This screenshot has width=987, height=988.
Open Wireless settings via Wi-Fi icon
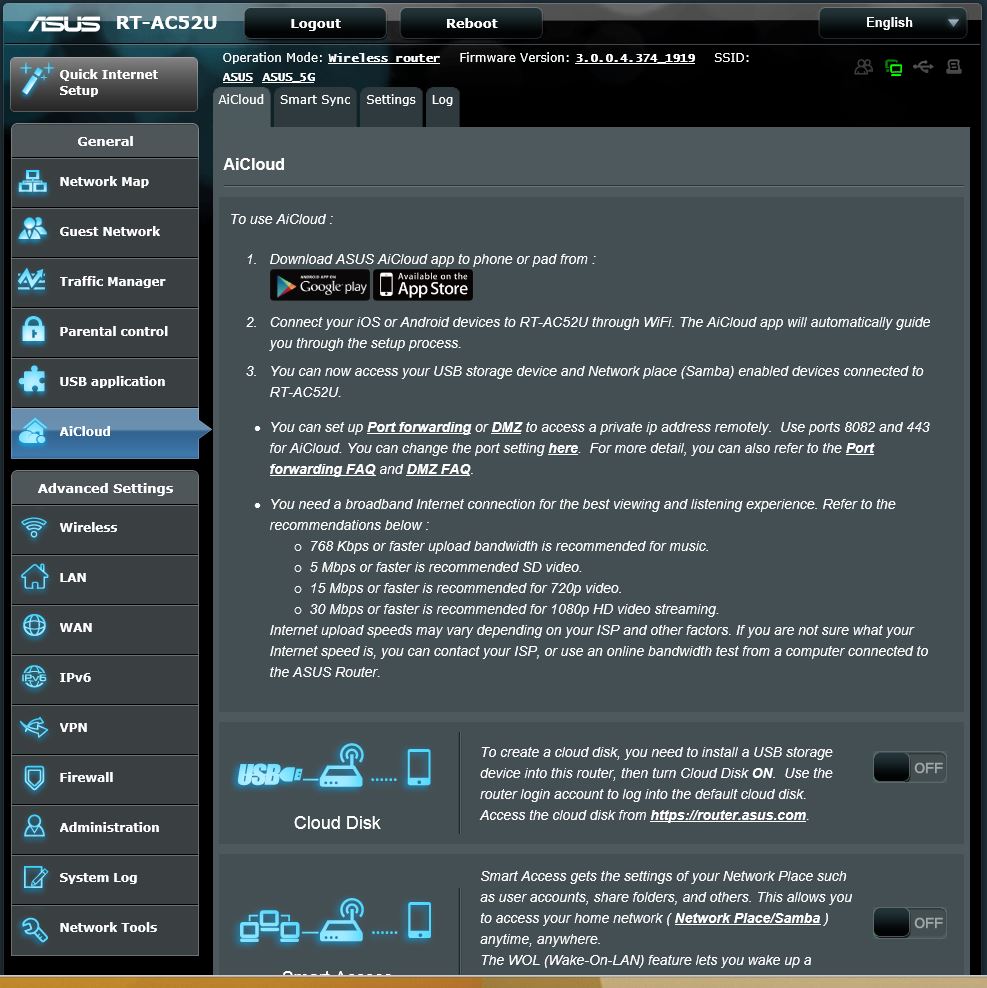pyautogui.click(x=33, y=527)
